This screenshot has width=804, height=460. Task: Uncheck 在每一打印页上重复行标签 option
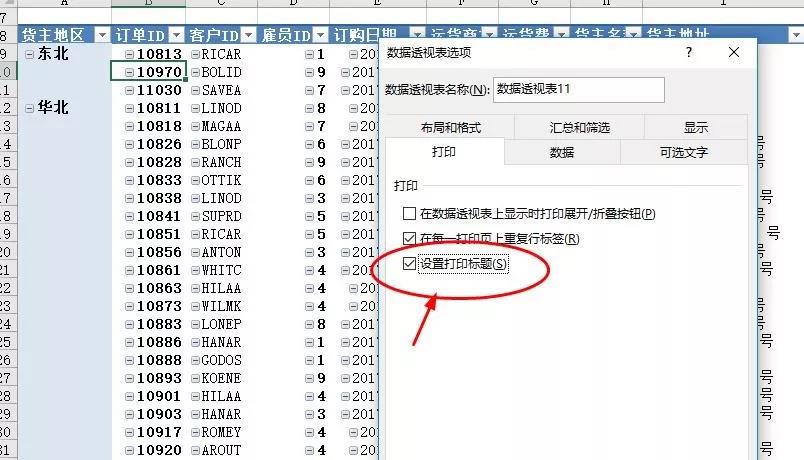click(409, 238)
